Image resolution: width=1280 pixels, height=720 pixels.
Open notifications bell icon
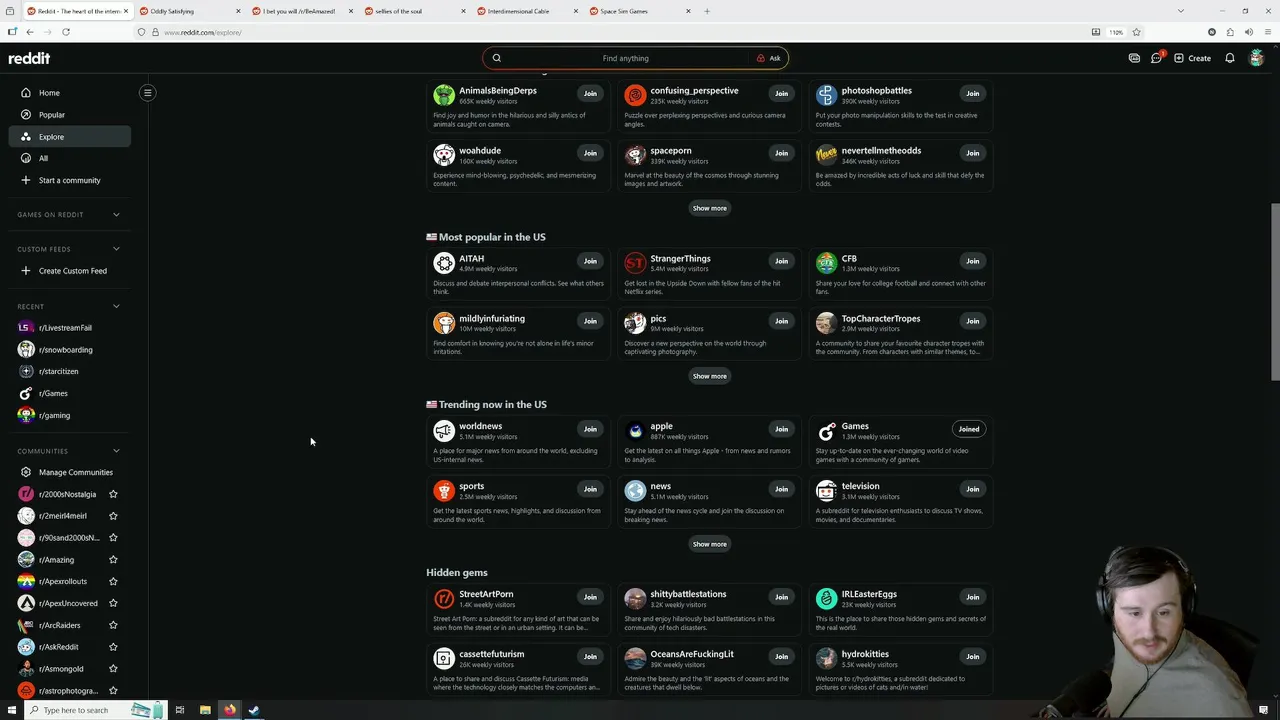1230,58
